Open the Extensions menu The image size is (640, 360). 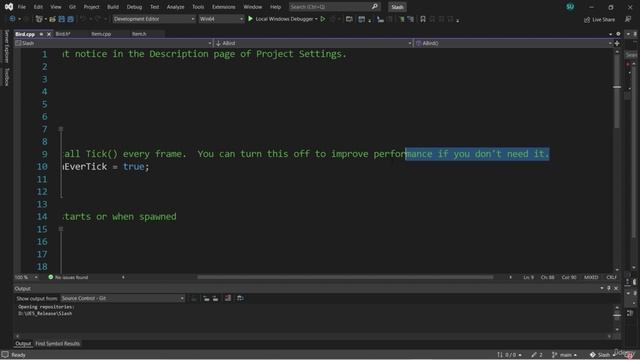[224, 7]
